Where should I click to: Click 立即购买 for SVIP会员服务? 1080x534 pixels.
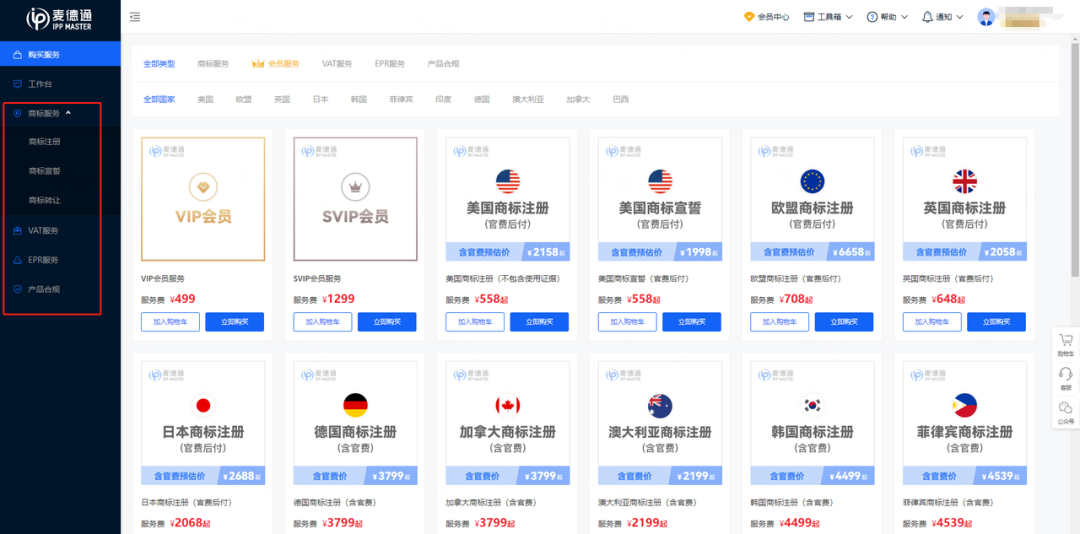pyautogui.click(x=387, y=322)
